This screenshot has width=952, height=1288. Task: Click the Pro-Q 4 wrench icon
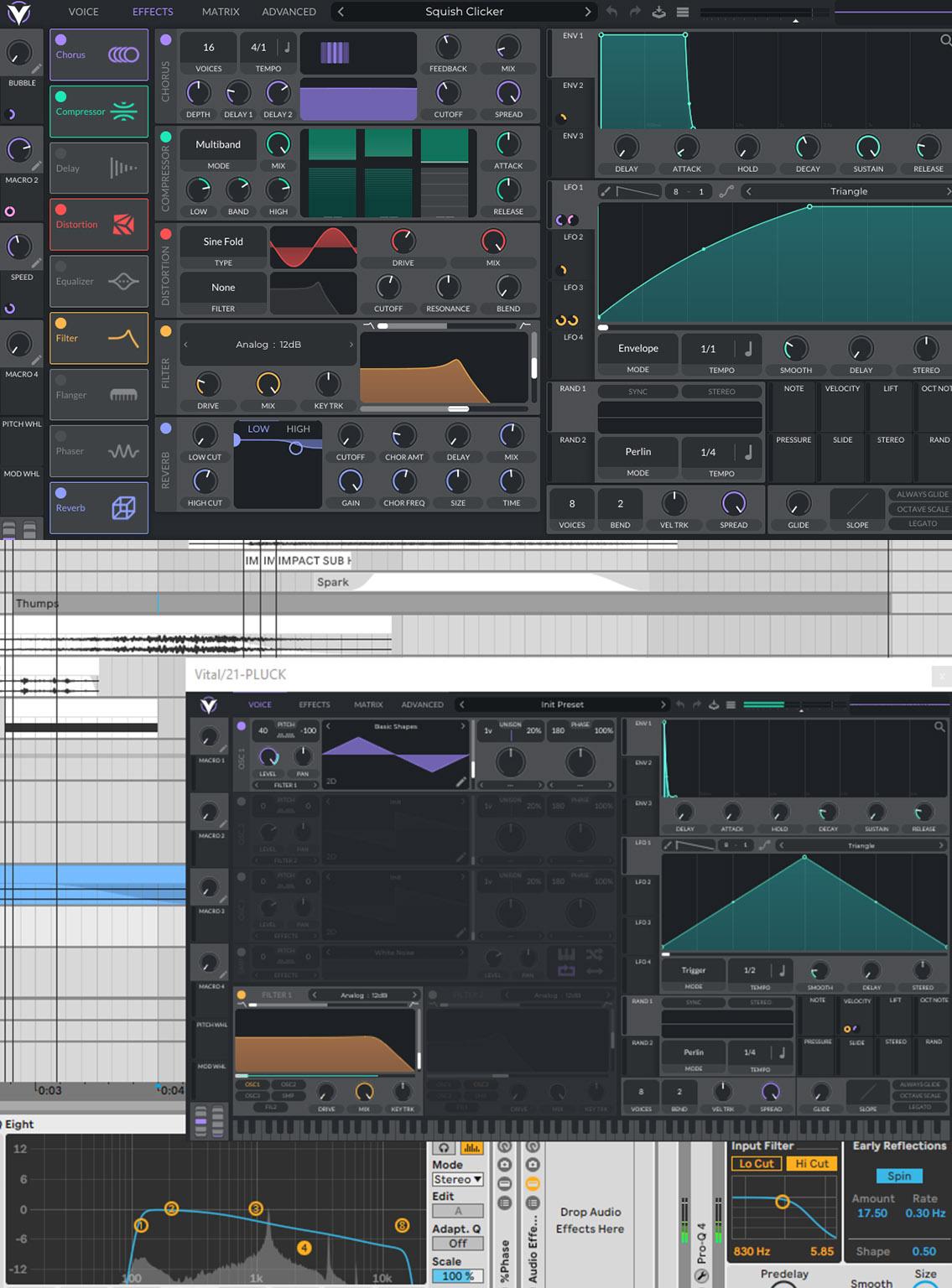(x=701, y=1276)
